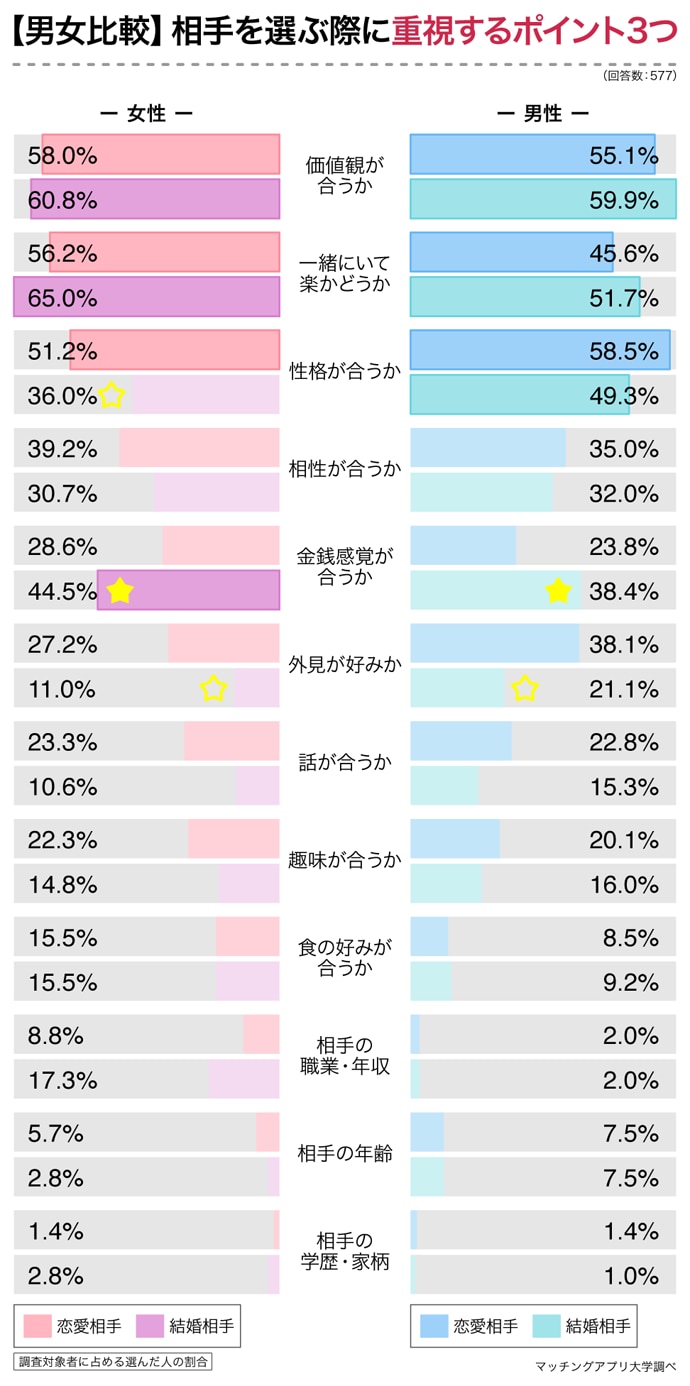Click the 価値観が合うか category label
690x1386 pixels.
click(344, 176)
